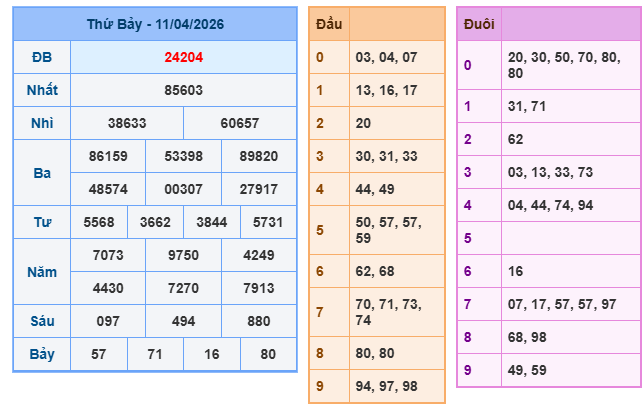This screenshot has width=644, height=413.
Task: Click the Nhì prize number 38633
Action: click(x=127, y=123)
